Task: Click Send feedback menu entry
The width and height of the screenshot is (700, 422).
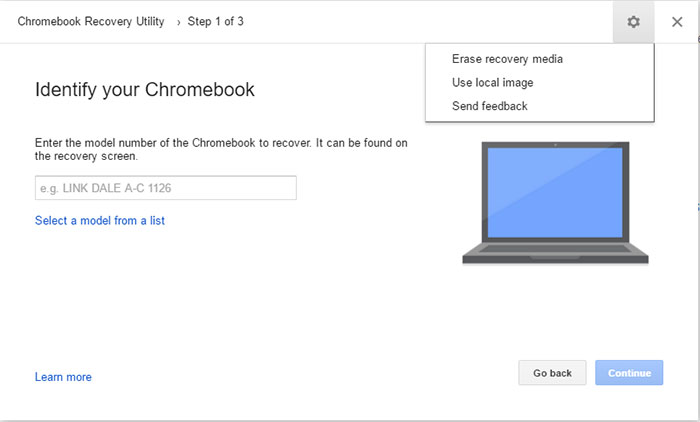Action: point(490,106)
